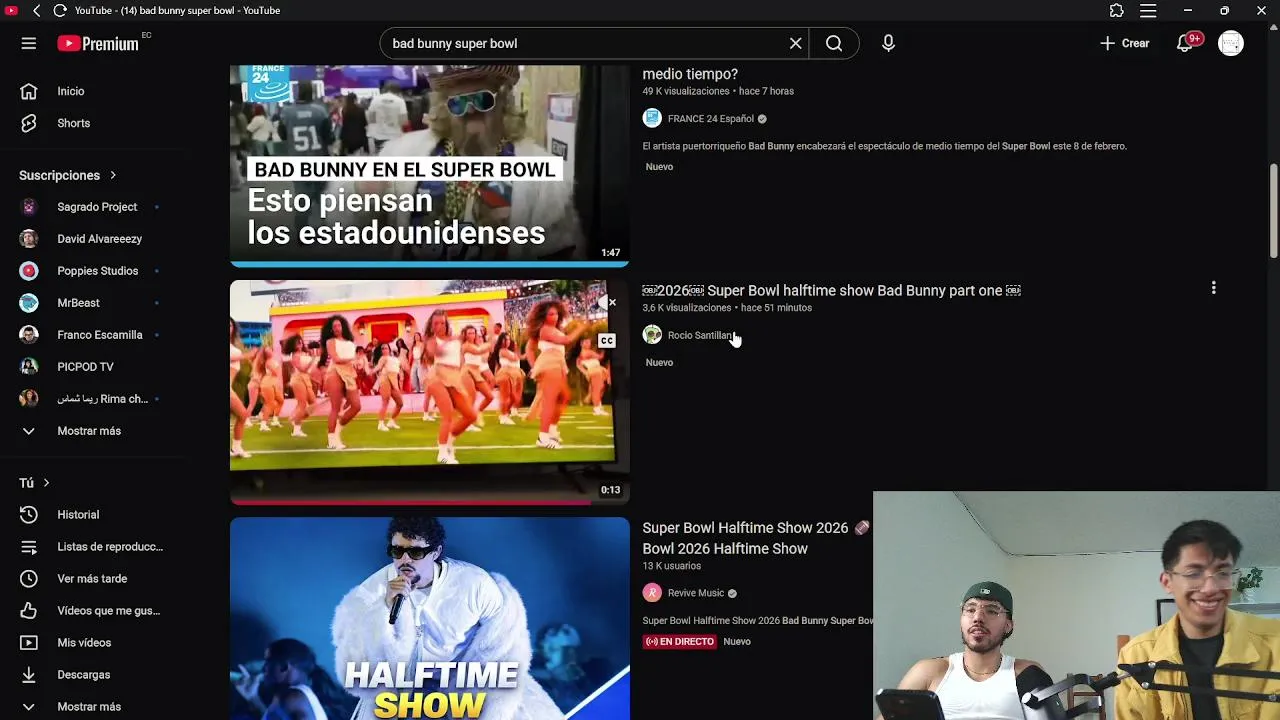Open the notifications bell

(1185, 43)
